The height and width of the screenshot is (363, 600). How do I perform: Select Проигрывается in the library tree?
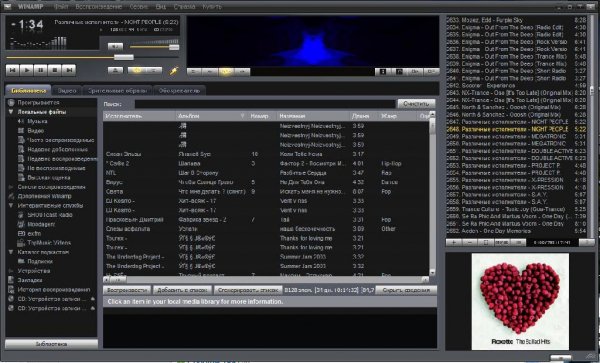(38, 103)
